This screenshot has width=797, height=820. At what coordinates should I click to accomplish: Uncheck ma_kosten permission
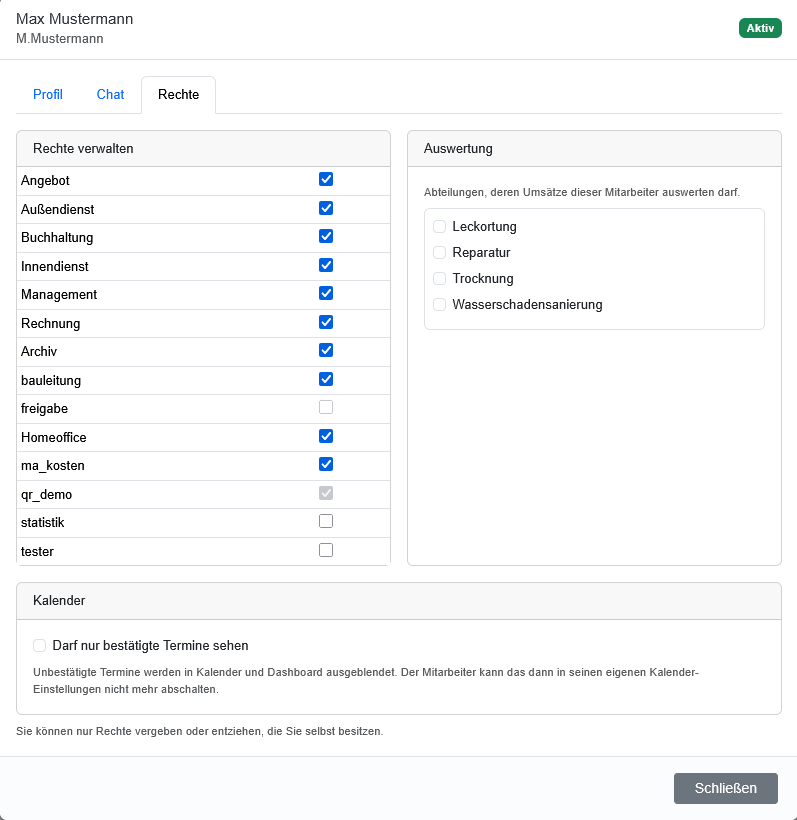[x=326, y=464]
